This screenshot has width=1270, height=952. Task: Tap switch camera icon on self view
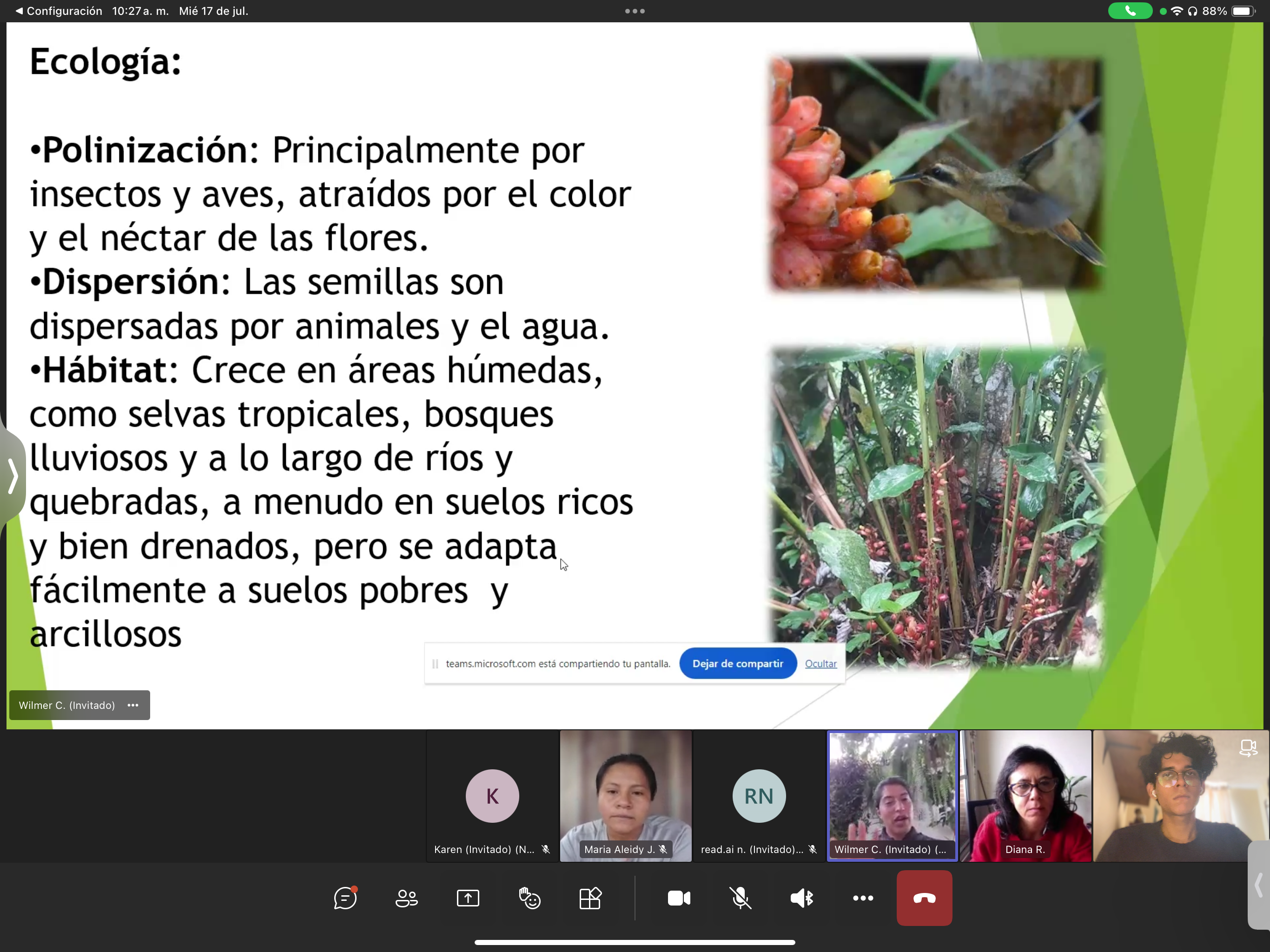coord(1247,748)
